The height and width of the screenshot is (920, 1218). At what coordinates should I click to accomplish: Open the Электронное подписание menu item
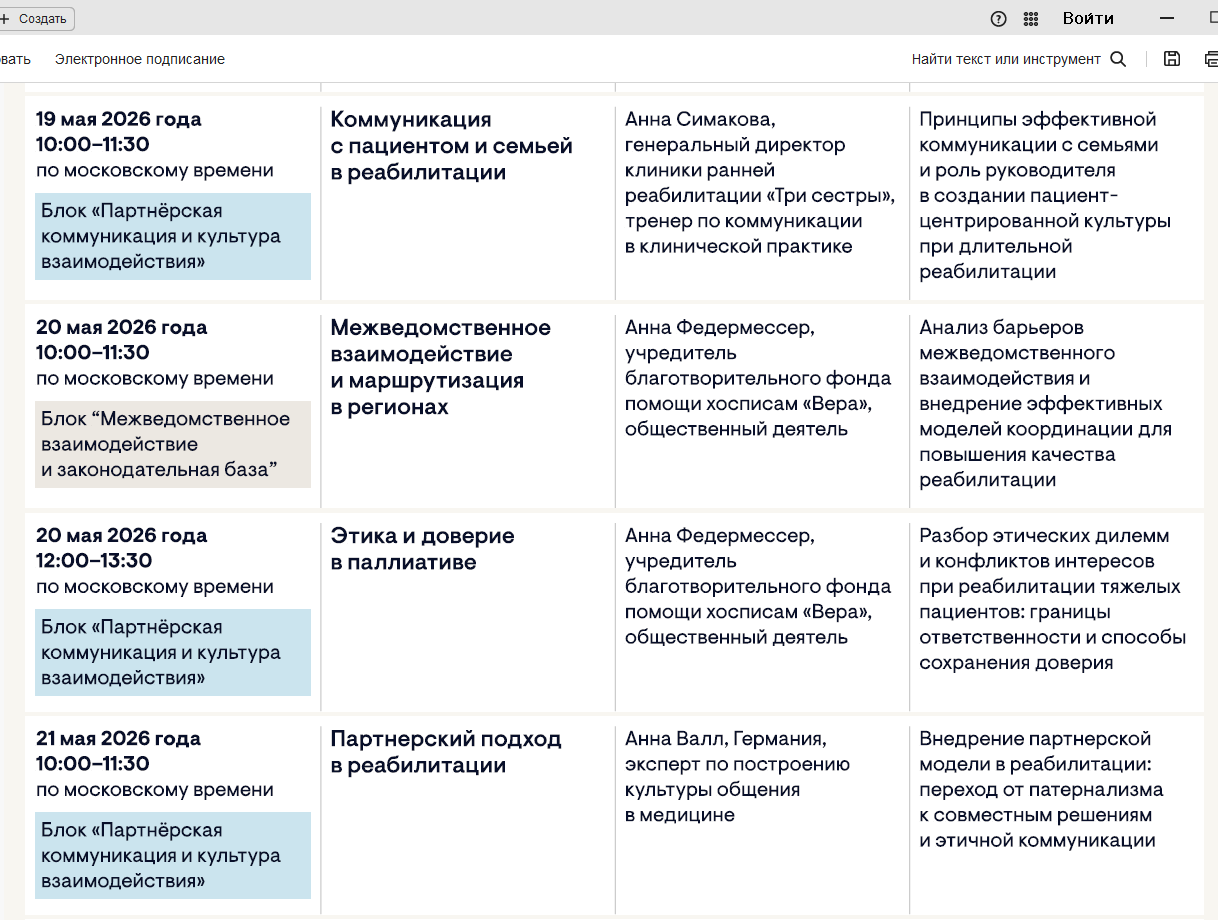(140, 59)
